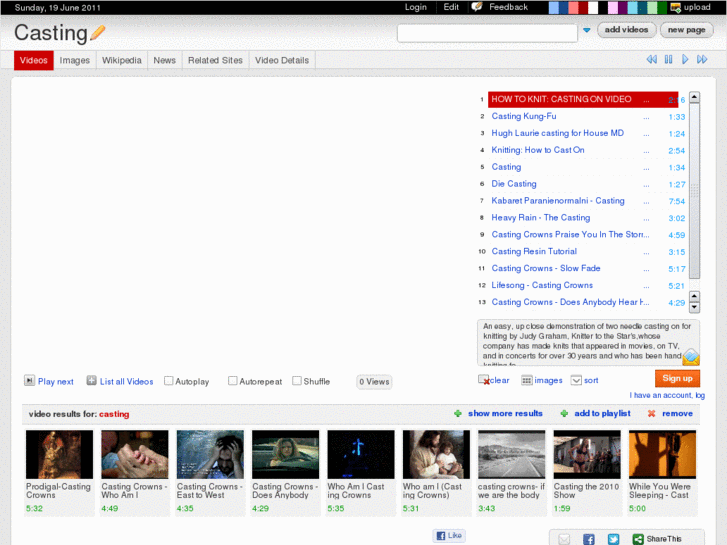Enable the Autorepeat checkbox

tap(233, 381)
